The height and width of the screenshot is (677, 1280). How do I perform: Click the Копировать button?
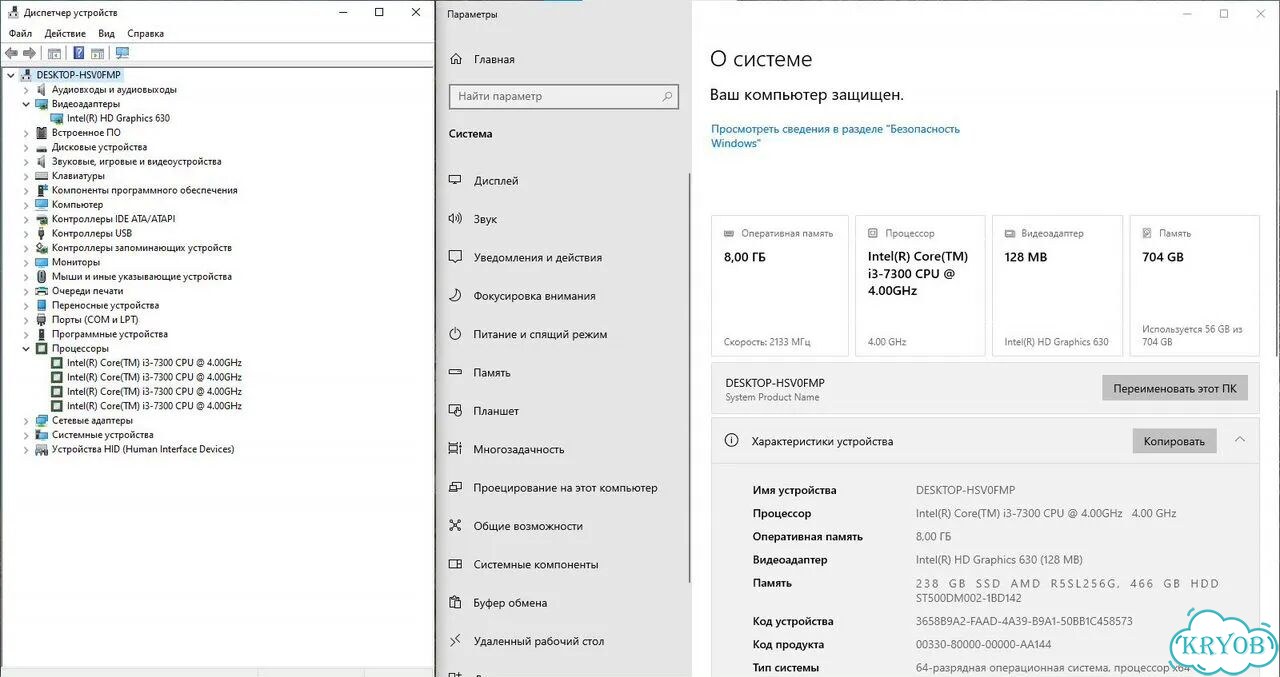pos(1174,441)
